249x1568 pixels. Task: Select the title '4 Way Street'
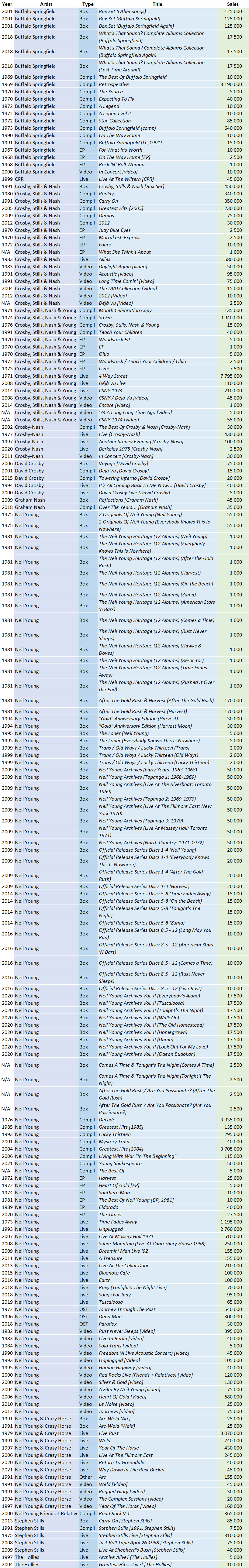point(113,377)
